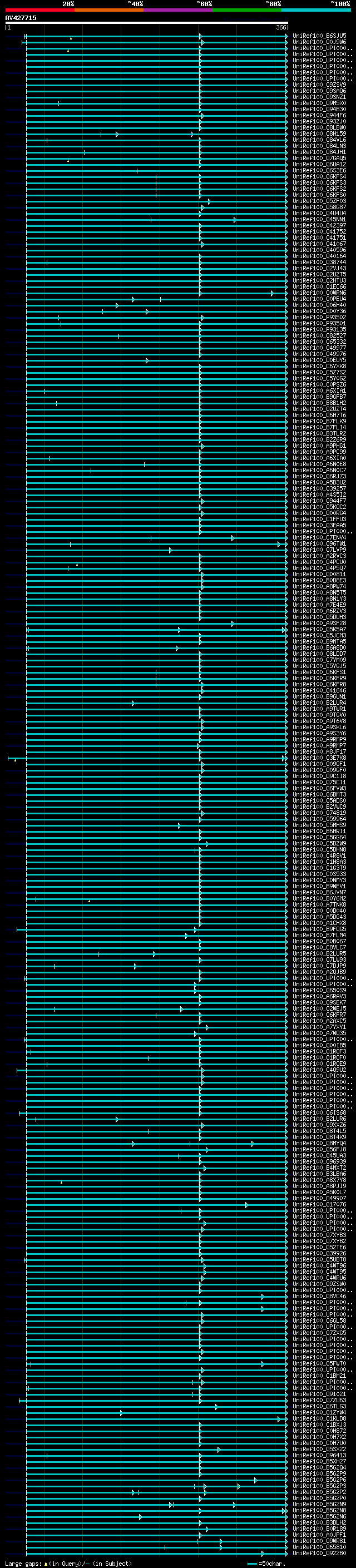This screenshot has width=356, height=1568.
Task: Click the UniRef100_Q8LBW0 label
Action: [319, 127]
